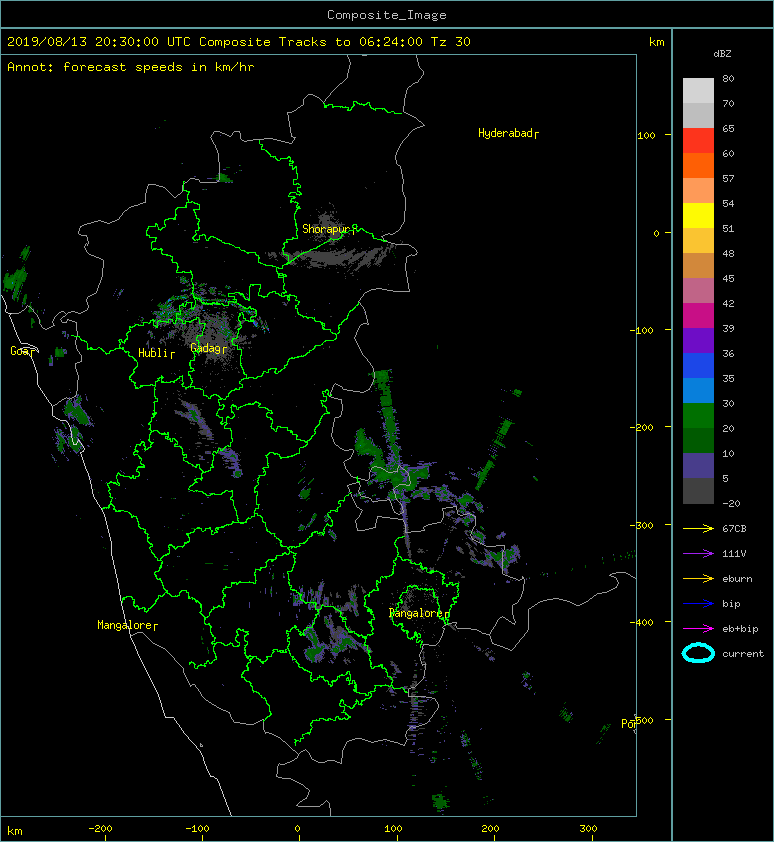This screenshot has height=842, width=774.
Task: Click the Gadag city label
Action: point(206,348)
